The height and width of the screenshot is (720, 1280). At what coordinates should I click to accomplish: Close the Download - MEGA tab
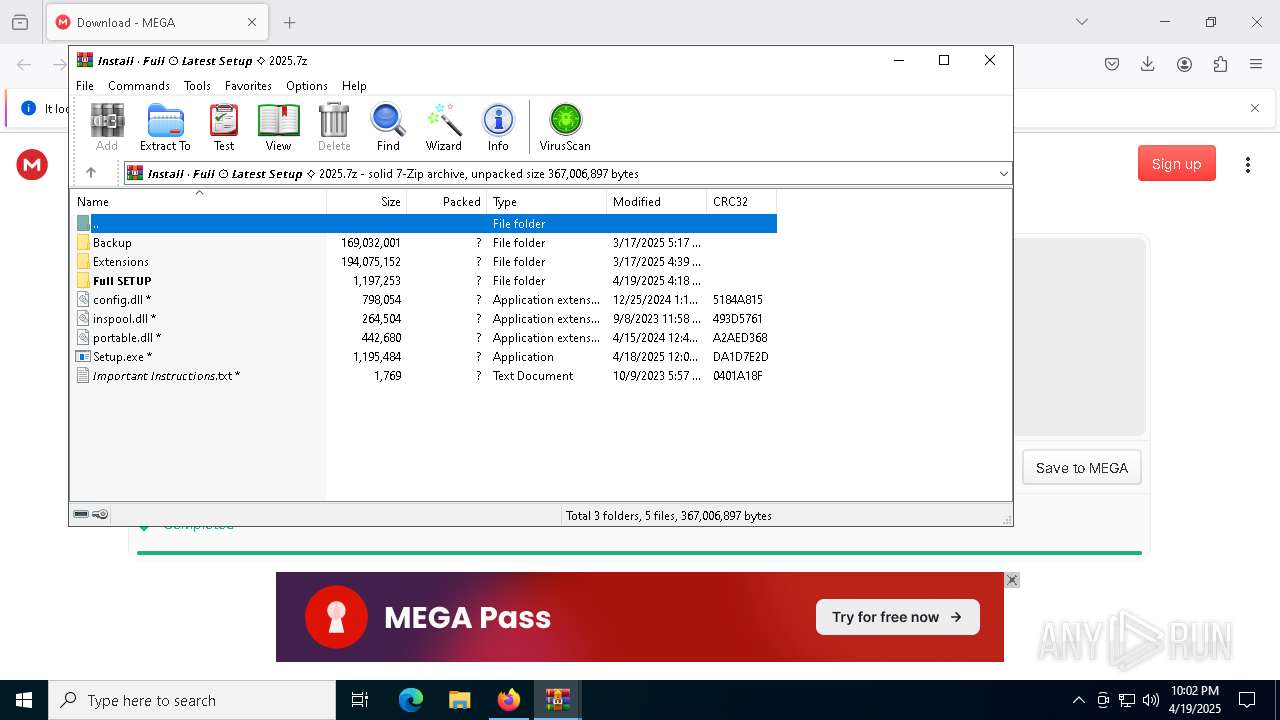coord(252,22)
